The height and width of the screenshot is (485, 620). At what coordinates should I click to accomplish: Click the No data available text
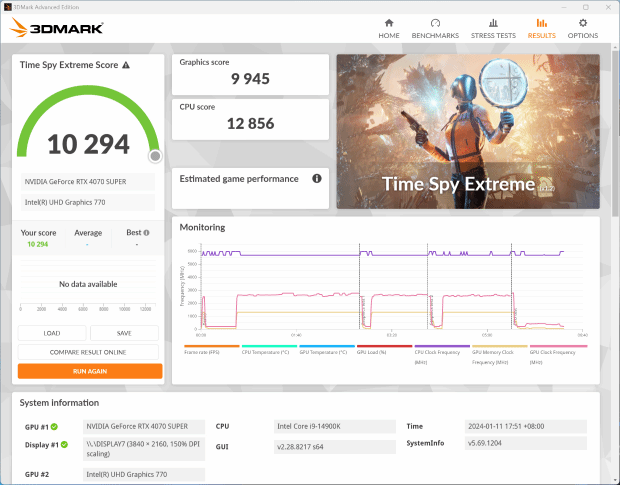88,284
